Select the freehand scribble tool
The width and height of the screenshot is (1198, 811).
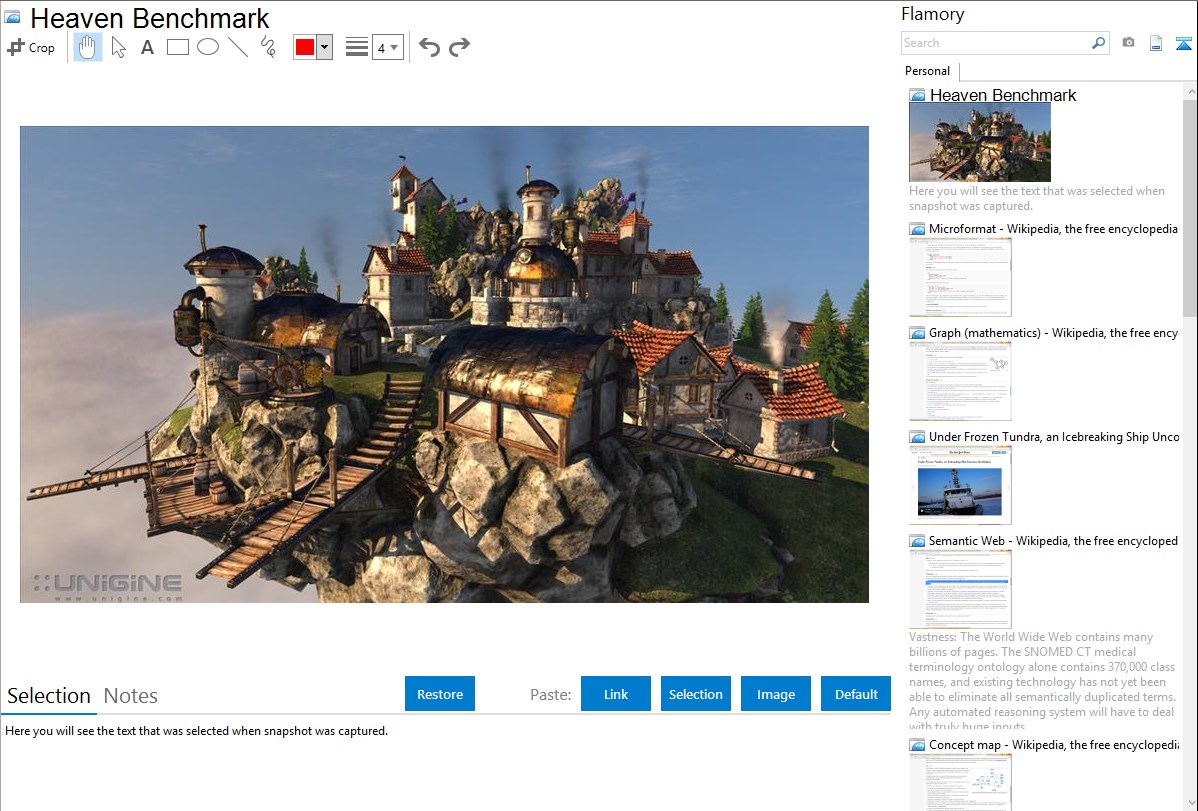tap(268, 47)
